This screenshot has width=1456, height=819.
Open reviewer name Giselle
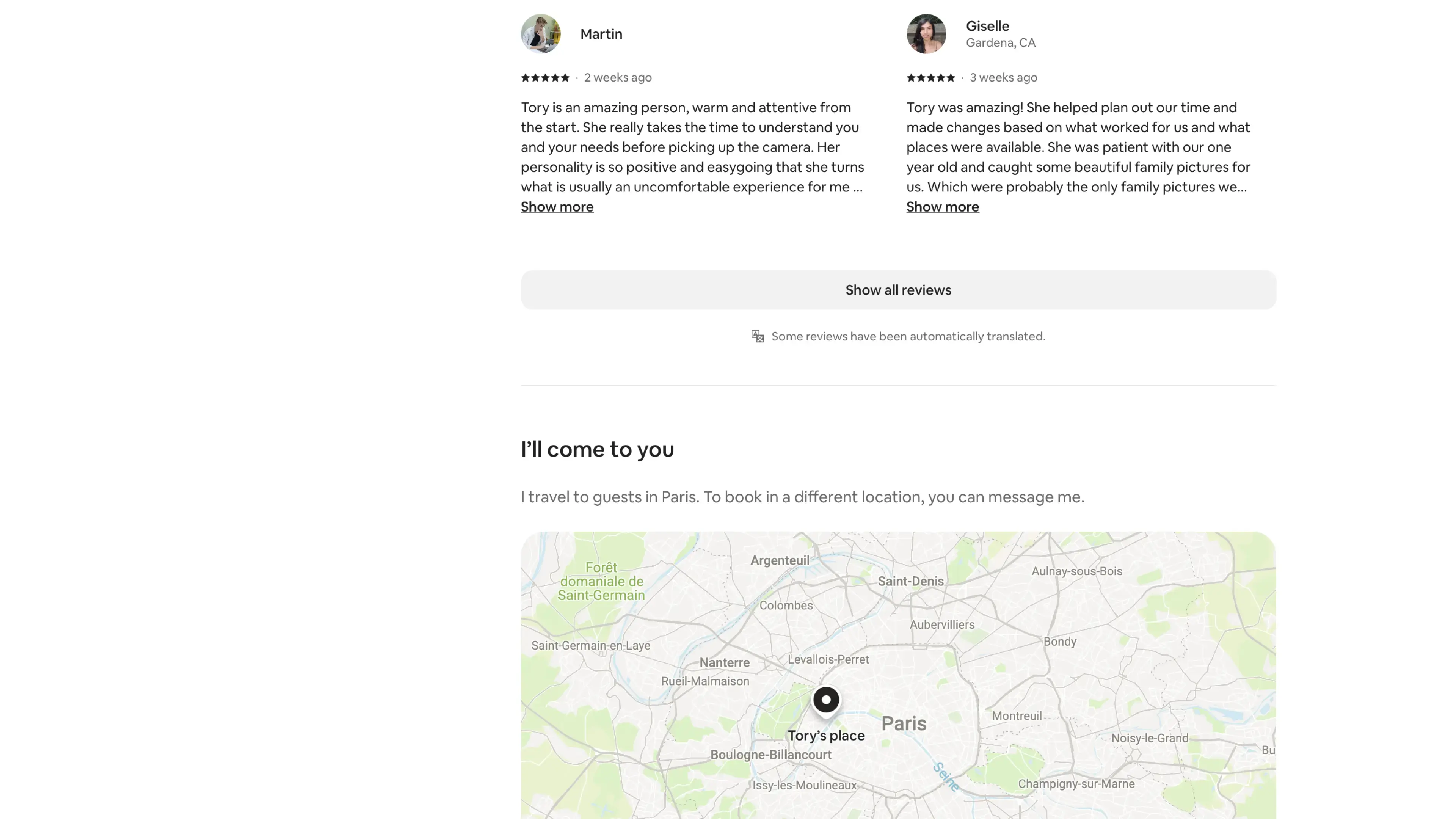point(987,26)
